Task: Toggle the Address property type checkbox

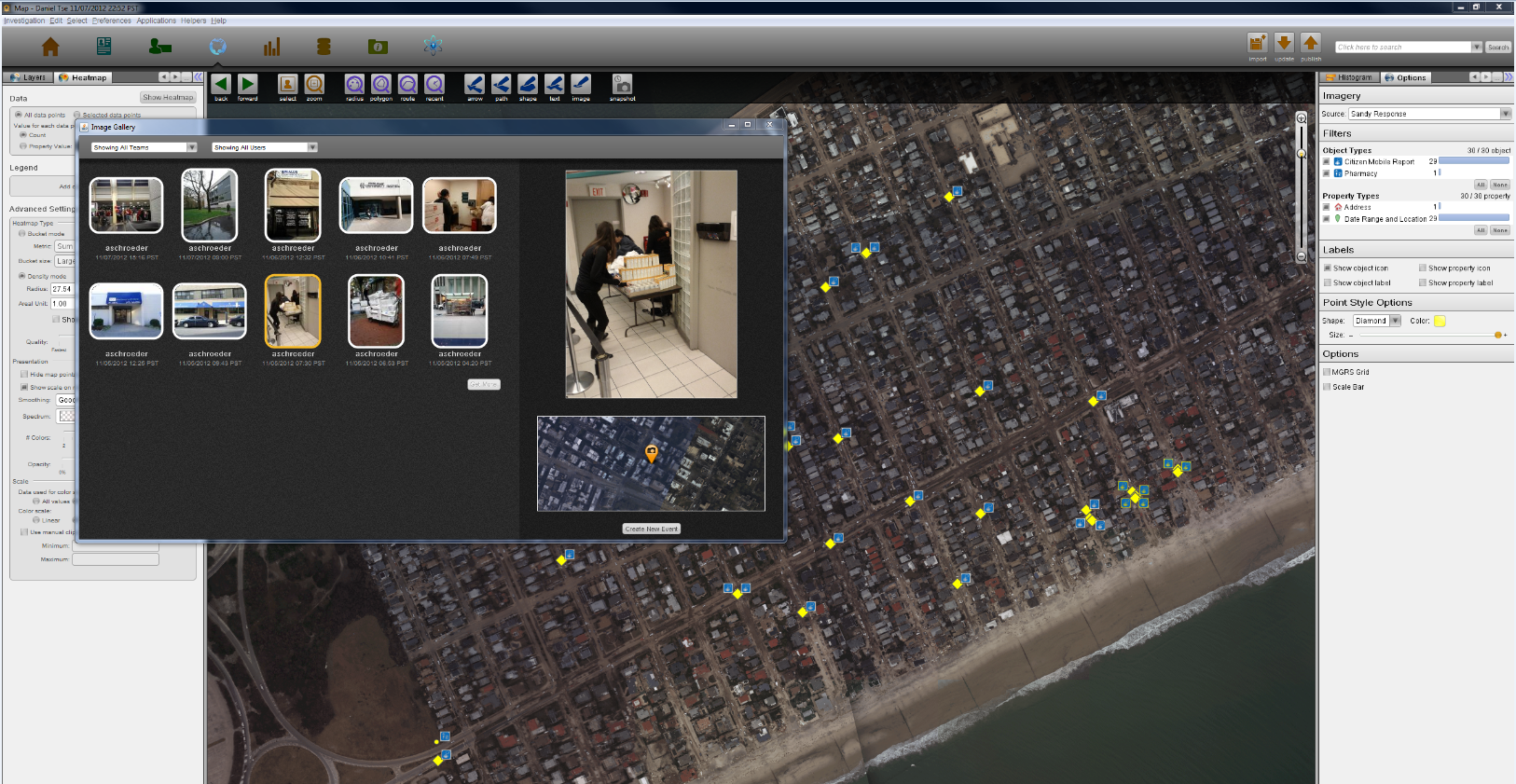Action: pyautogui.click(x=1326, y=207)
